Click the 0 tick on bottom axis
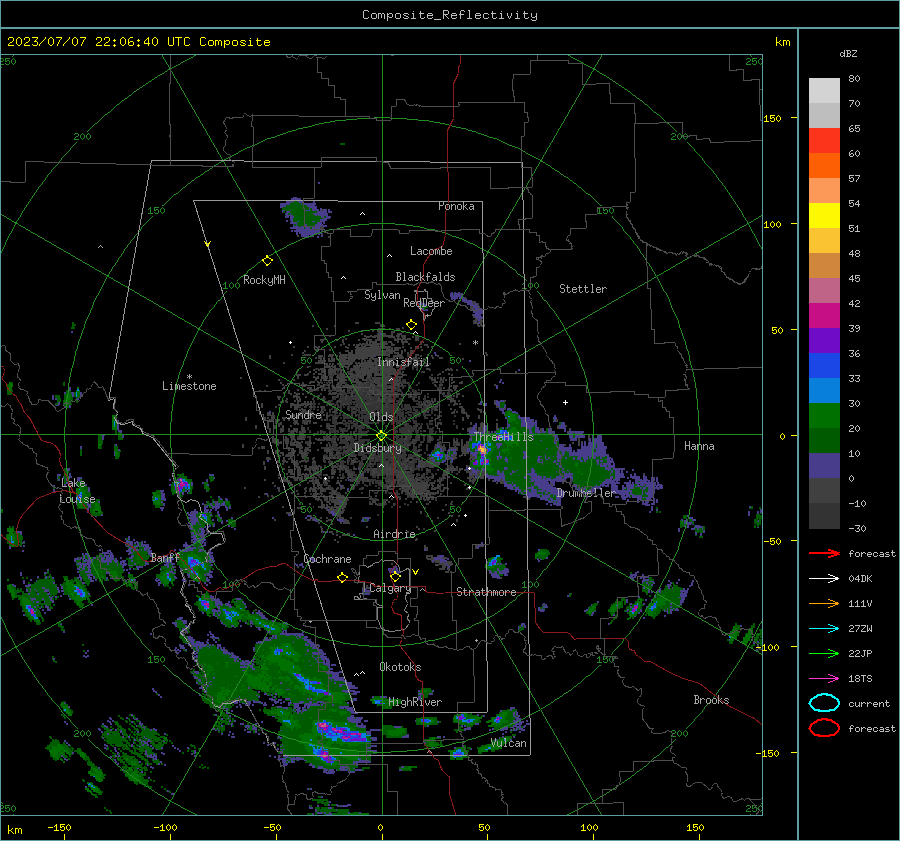The width and height of the screenshot is (900, 841). tap(381, 827)
